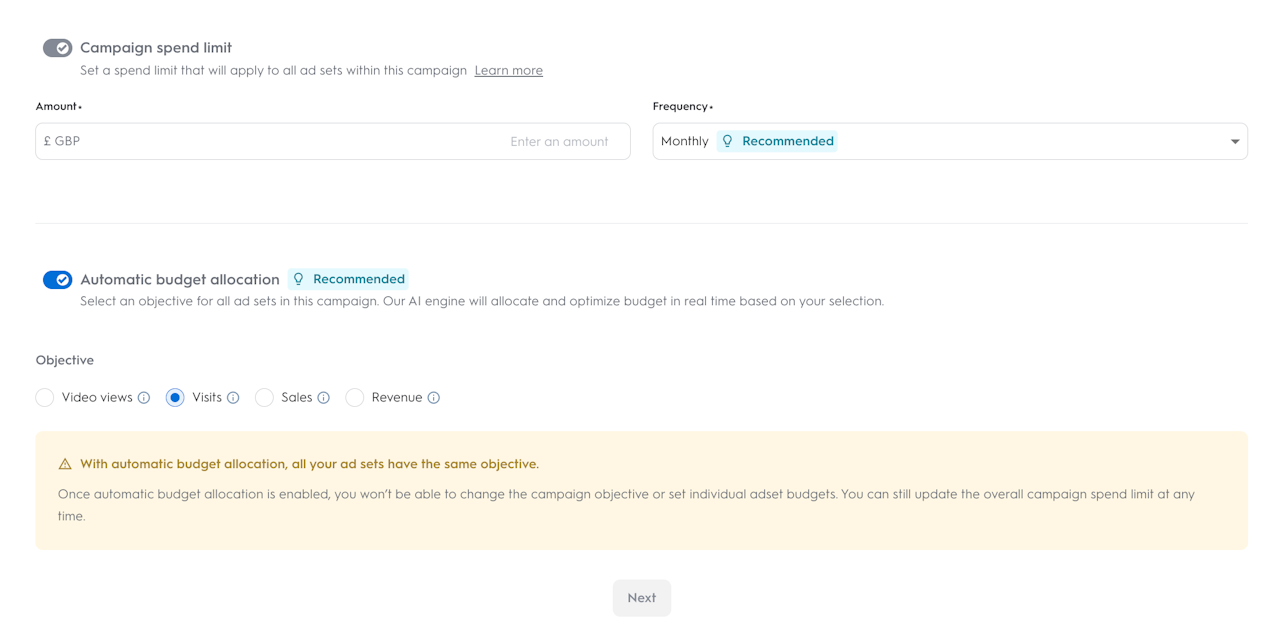The width and height of the screenshot is (1280, 630).
Task: Toggle Campaign spend limit switch
Action: 57,48
